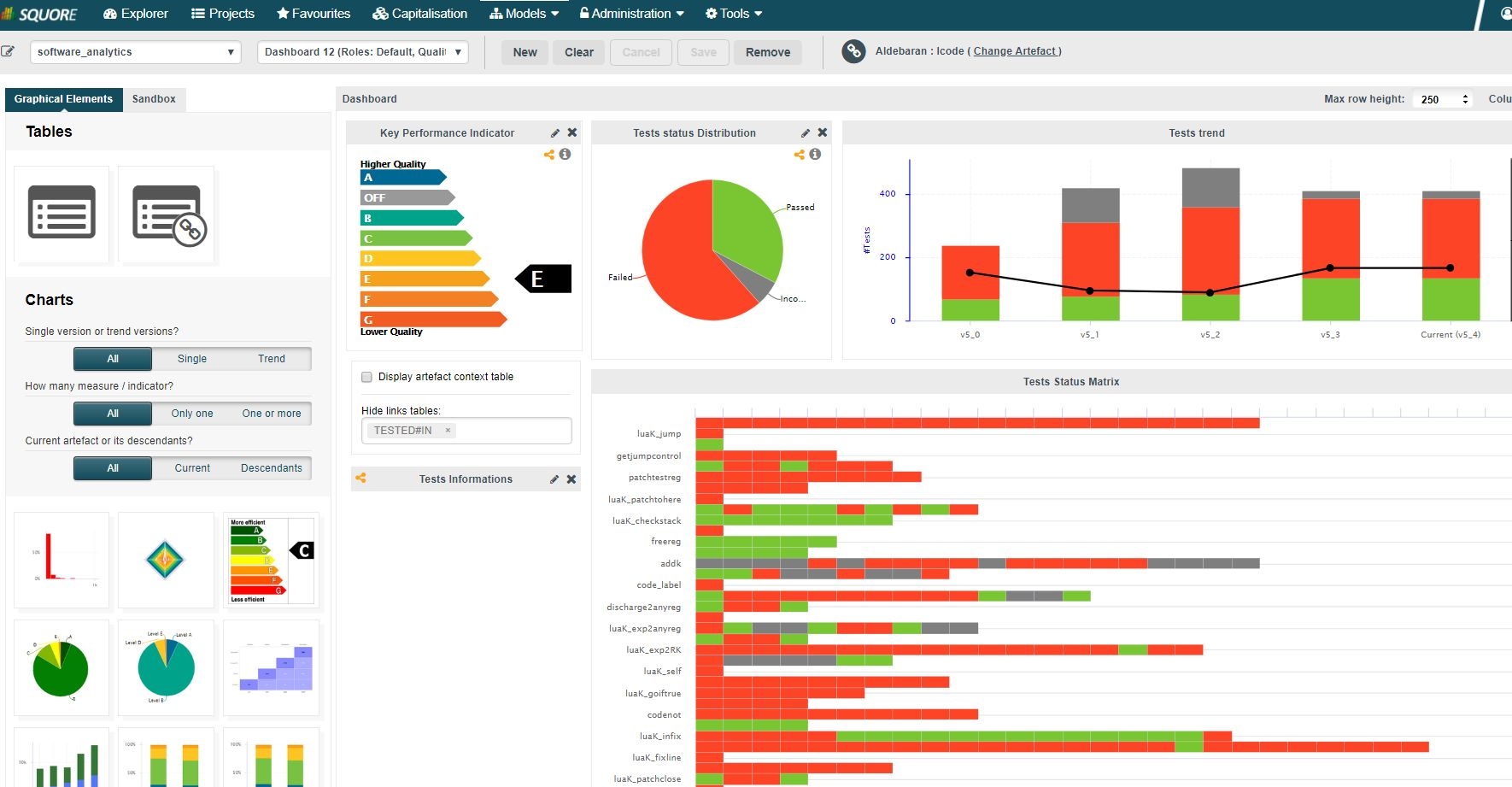The width and height of the screenshot is (1512, 787).
Task: Select All for how many measures
Action: point(113,414)
